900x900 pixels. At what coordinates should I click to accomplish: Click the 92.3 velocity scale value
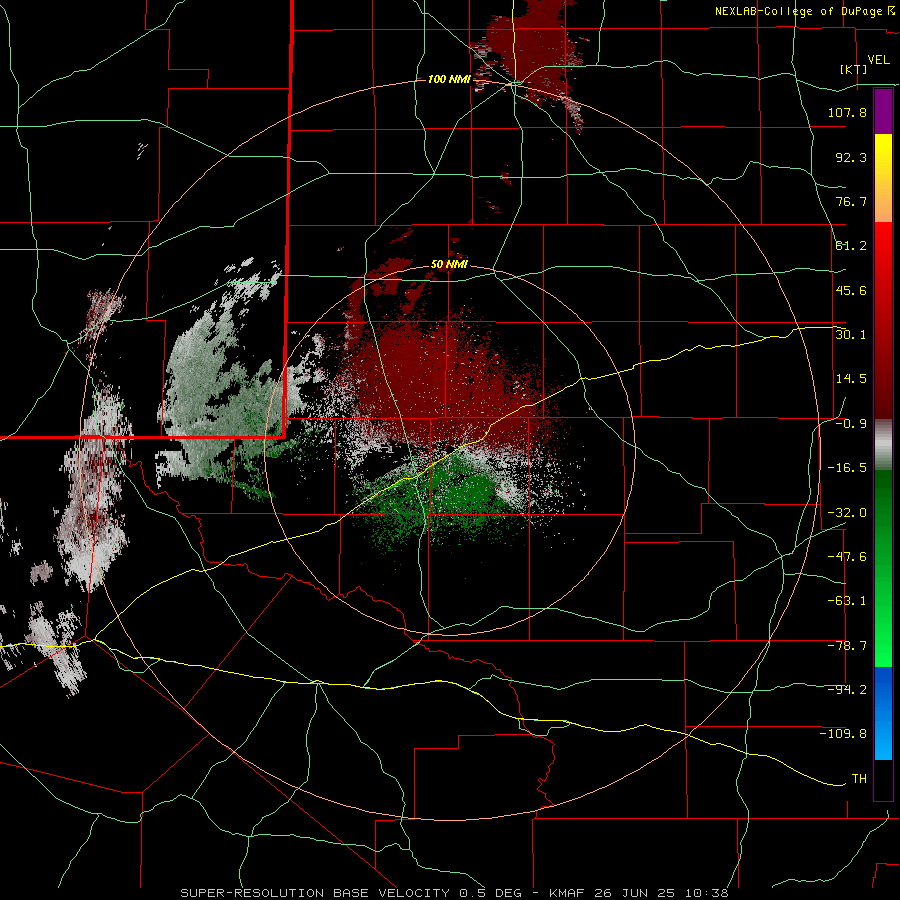[x=851, y=157]
